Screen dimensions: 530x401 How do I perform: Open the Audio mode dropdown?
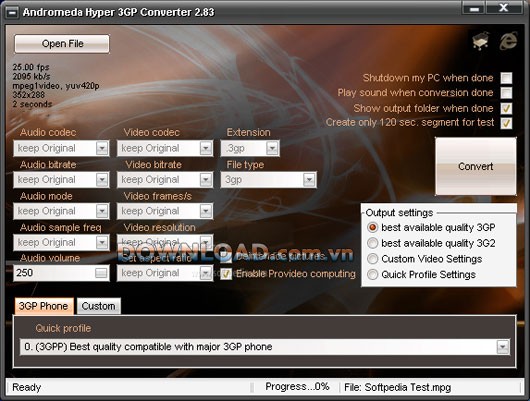click(102, 211)
